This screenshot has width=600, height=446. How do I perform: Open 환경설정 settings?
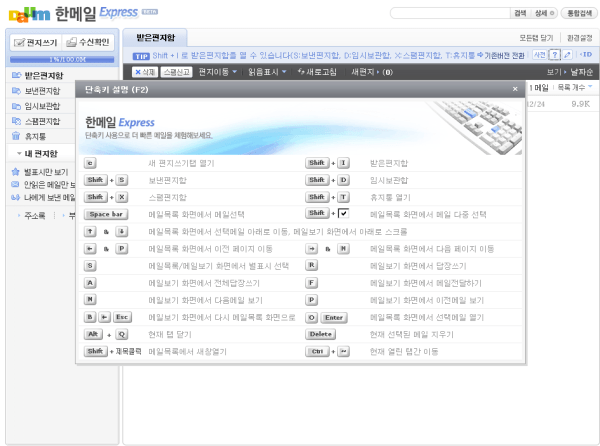pos(579,38)
